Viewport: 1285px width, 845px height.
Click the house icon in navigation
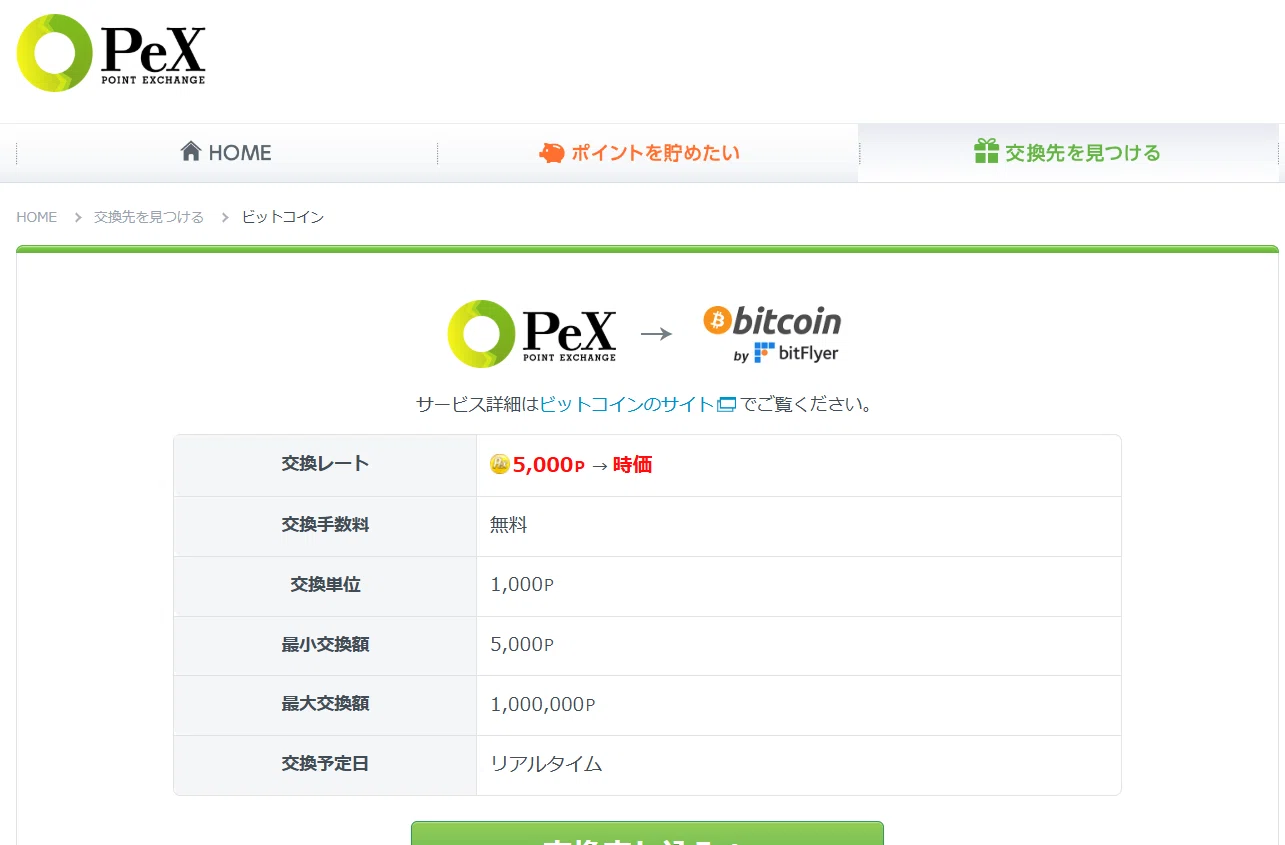coord(191,151)
